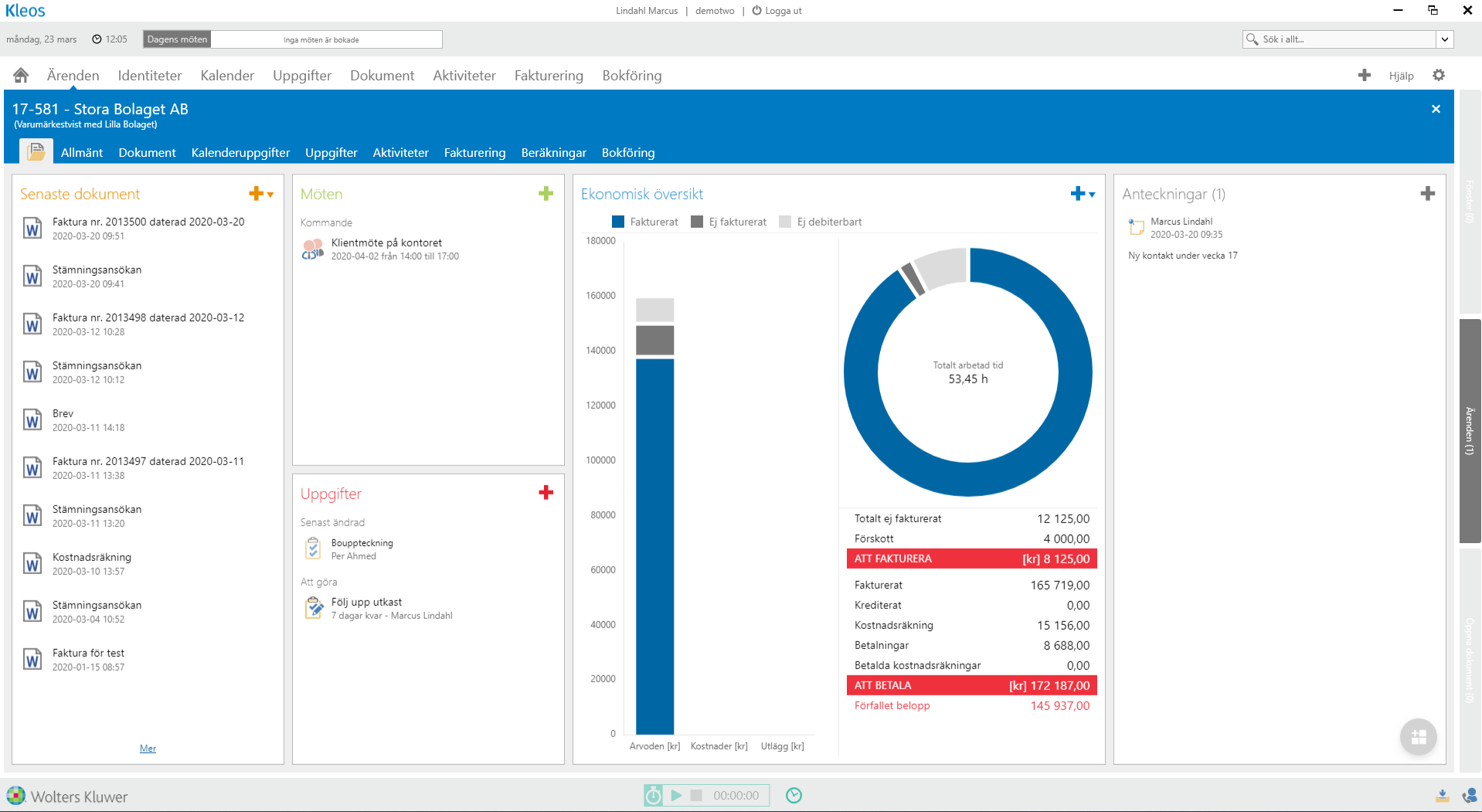This screenshot has width=1482, height=812.
Task: Expand the search box dropdown arrow
Action: tap(1444, 39)
